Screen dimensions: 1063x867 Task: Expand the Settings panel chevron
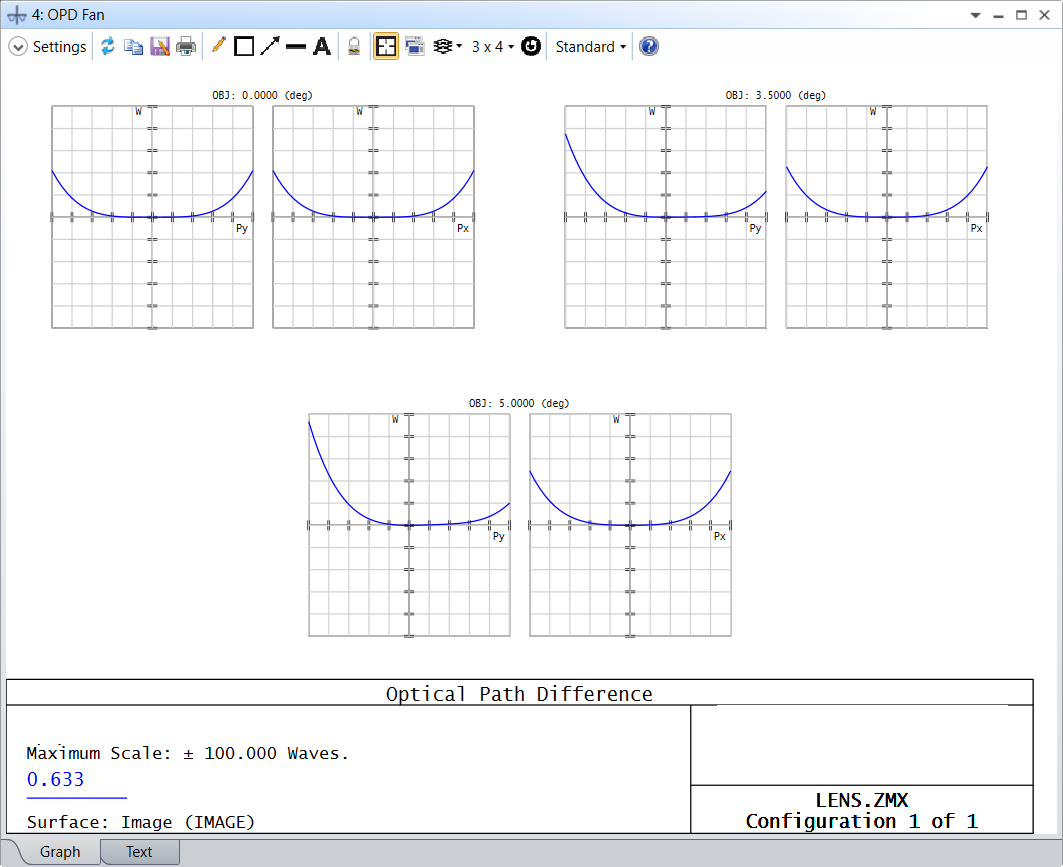tap(17, 46)
